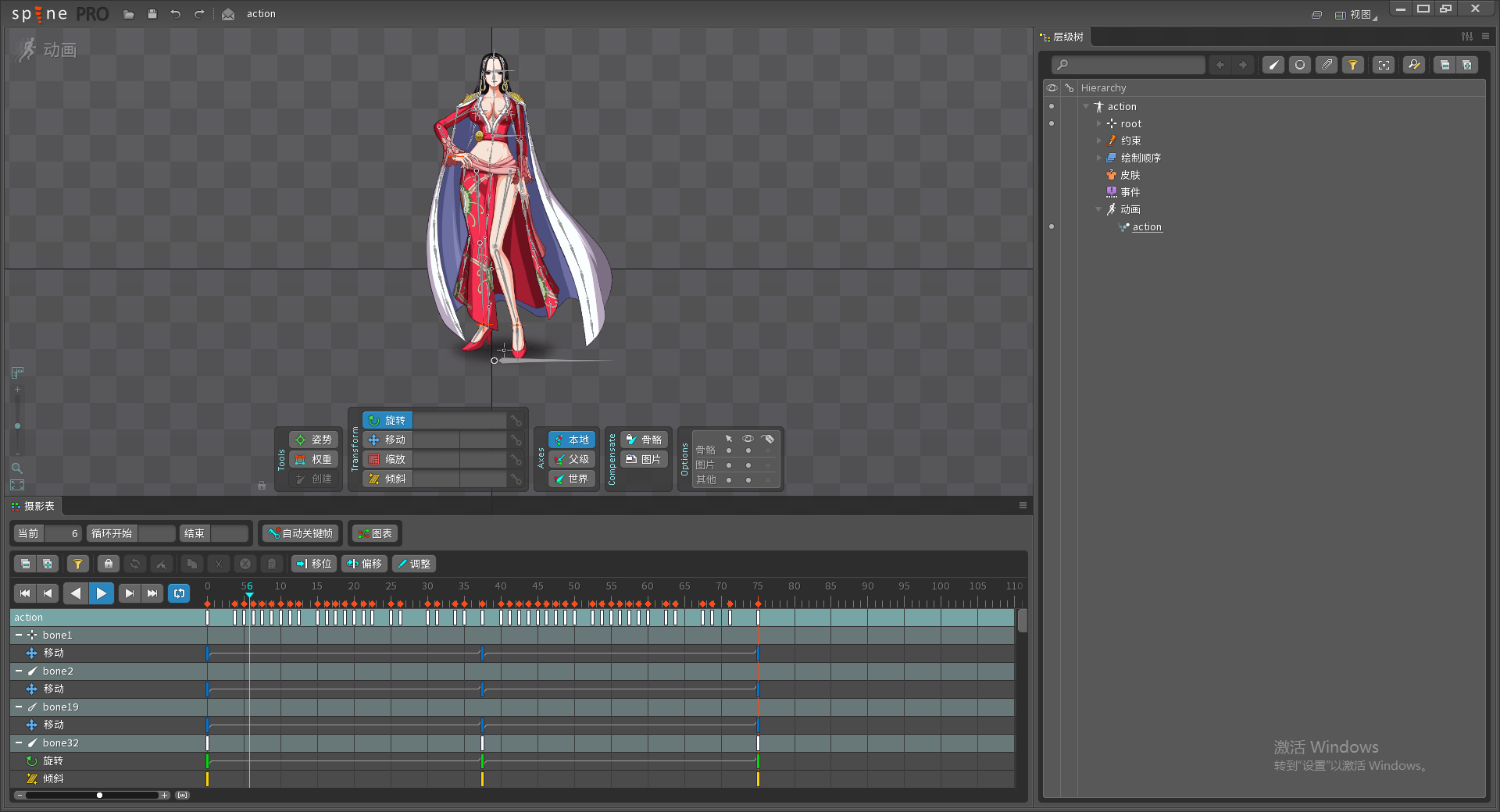This screenshot has width=1500, height=812.
Task: Select action animation in hierarchy
Action: coord(1147,227)
